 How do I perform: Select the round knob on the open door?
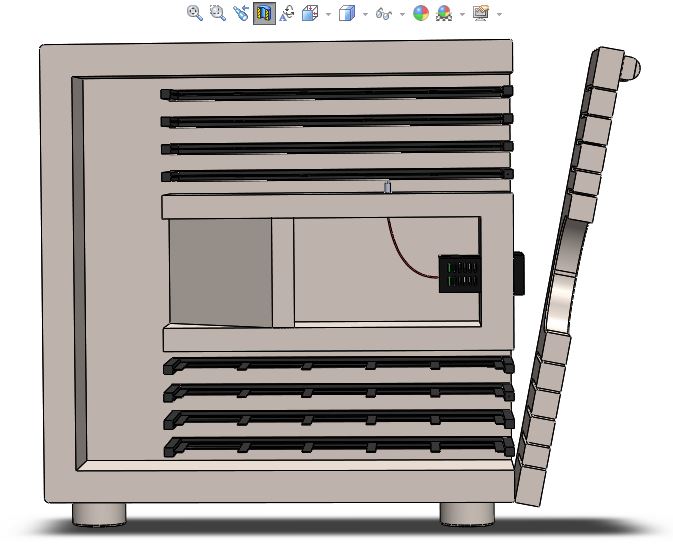(630, 68)
